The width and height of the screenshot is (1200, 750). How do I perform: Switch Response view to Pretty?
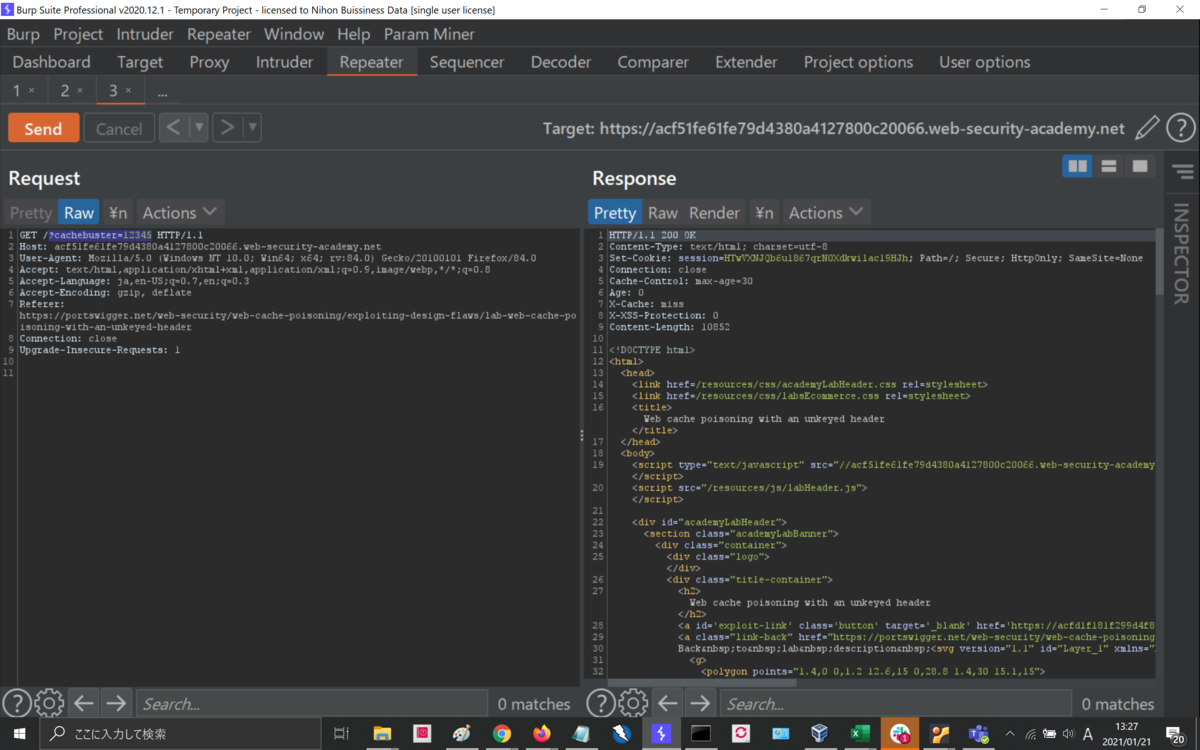pyautogui.click(x=615, y=212)
